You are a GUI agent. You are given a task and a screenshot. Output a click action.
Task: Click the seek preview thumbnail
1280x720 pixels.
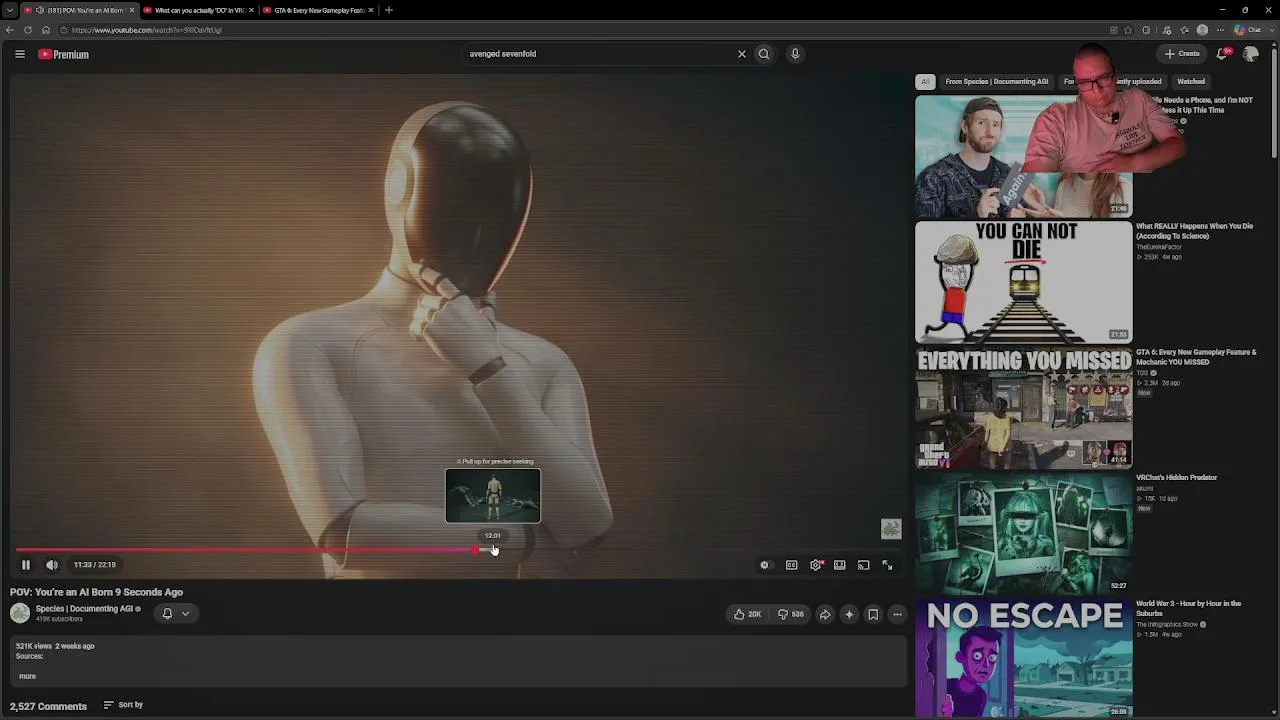click(x=493, y=495)
